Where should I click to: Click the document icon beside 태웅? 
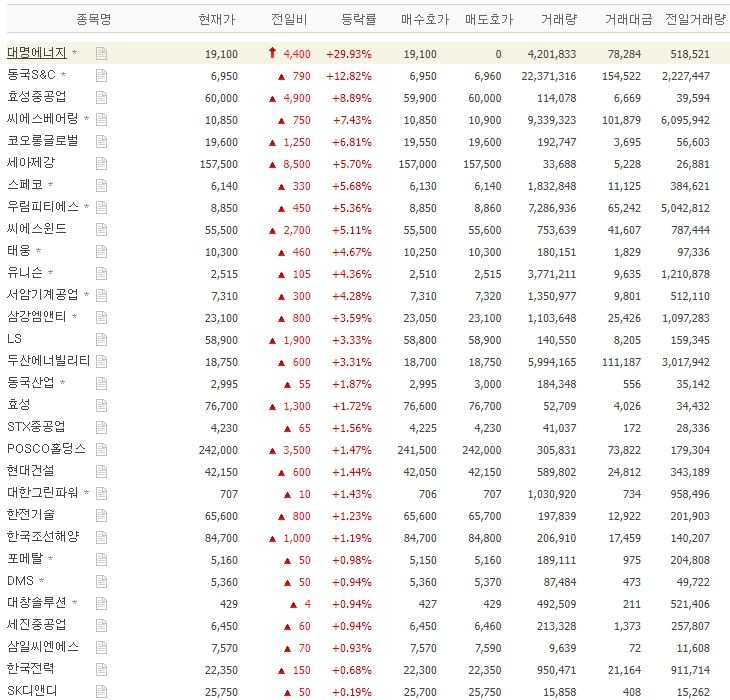[101, 252]
